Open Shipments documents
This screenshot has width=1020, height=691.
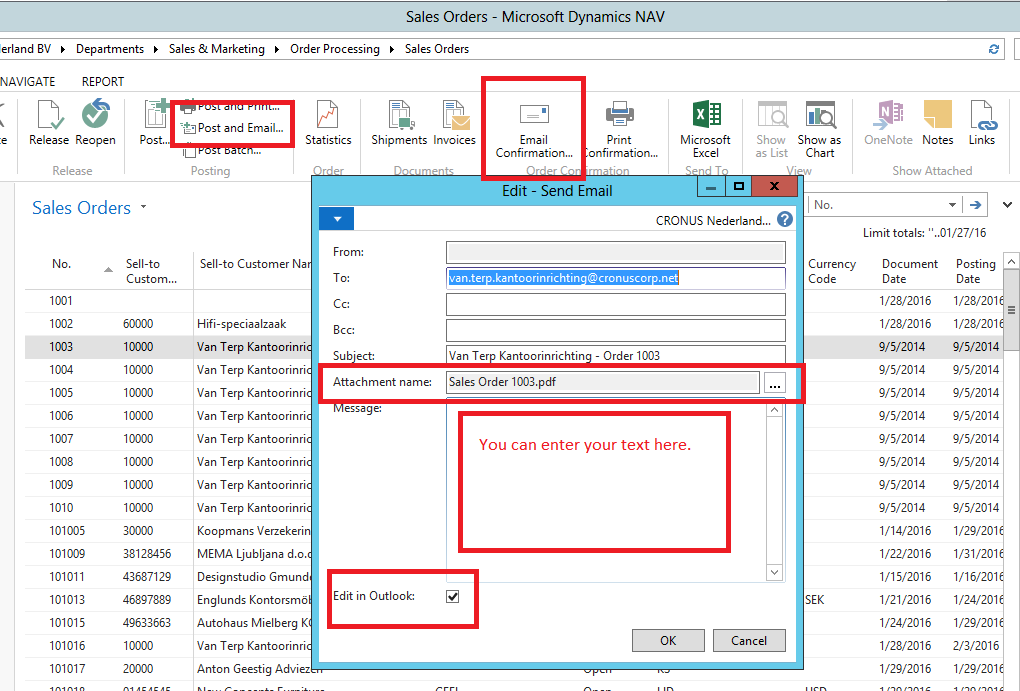point(399,122)
